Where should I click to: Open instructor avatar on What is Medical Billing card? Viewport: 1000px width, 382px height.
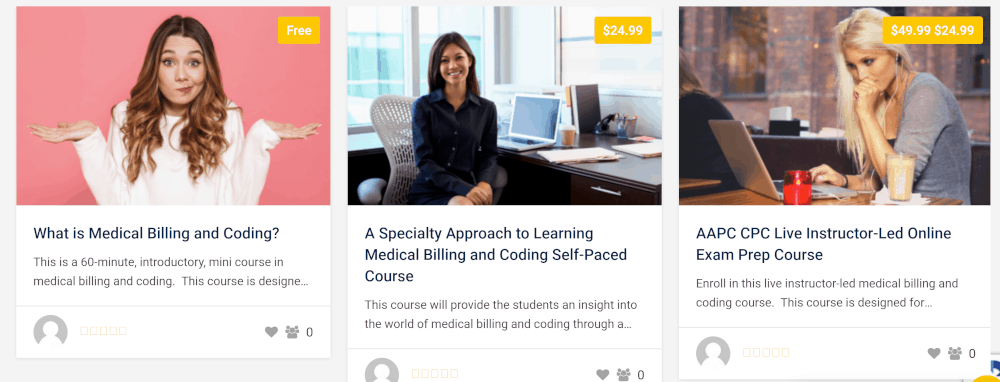point(50,332)
